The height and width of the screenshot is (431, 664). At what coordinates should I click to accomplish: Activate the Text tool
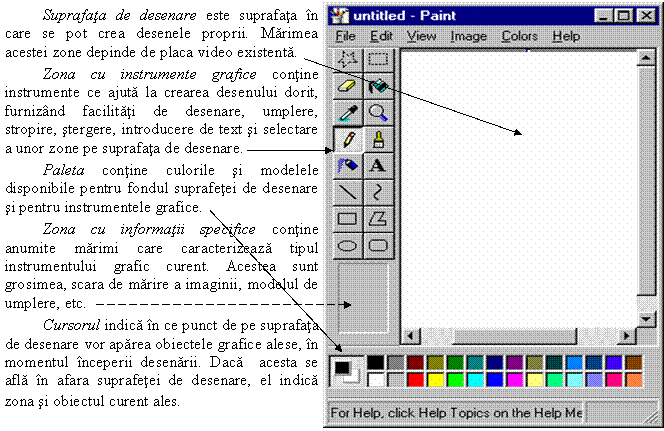[378, 166]
